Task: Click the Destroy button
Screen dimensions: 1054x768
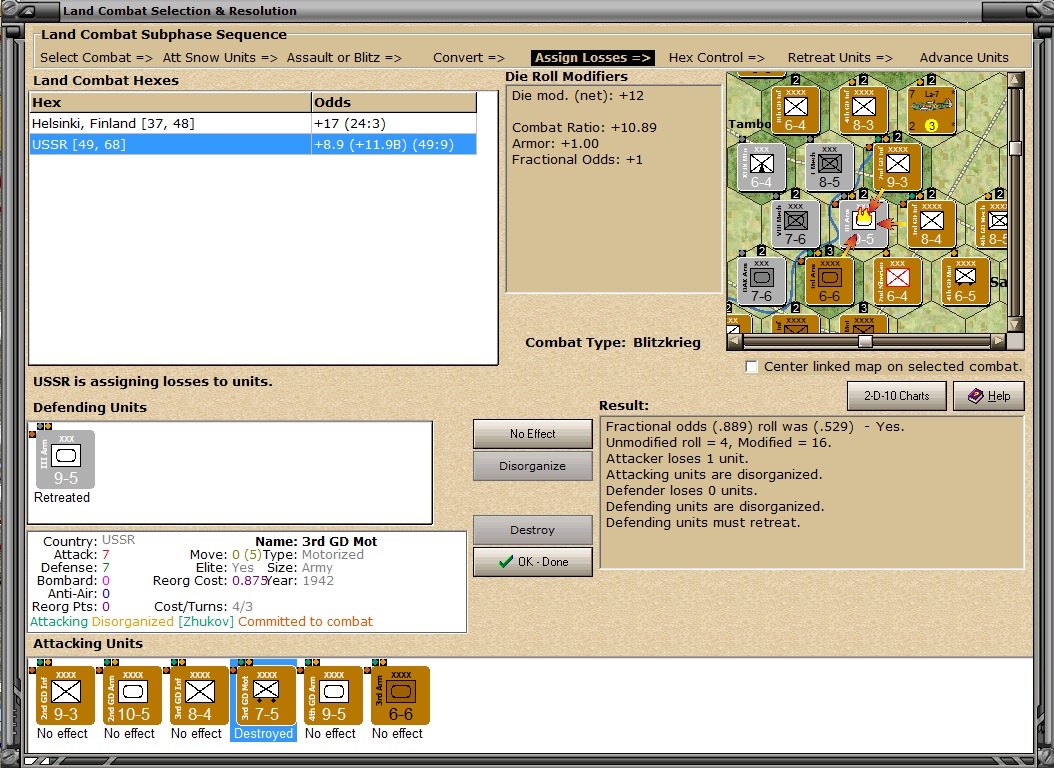Action: [x=532, y=530]
